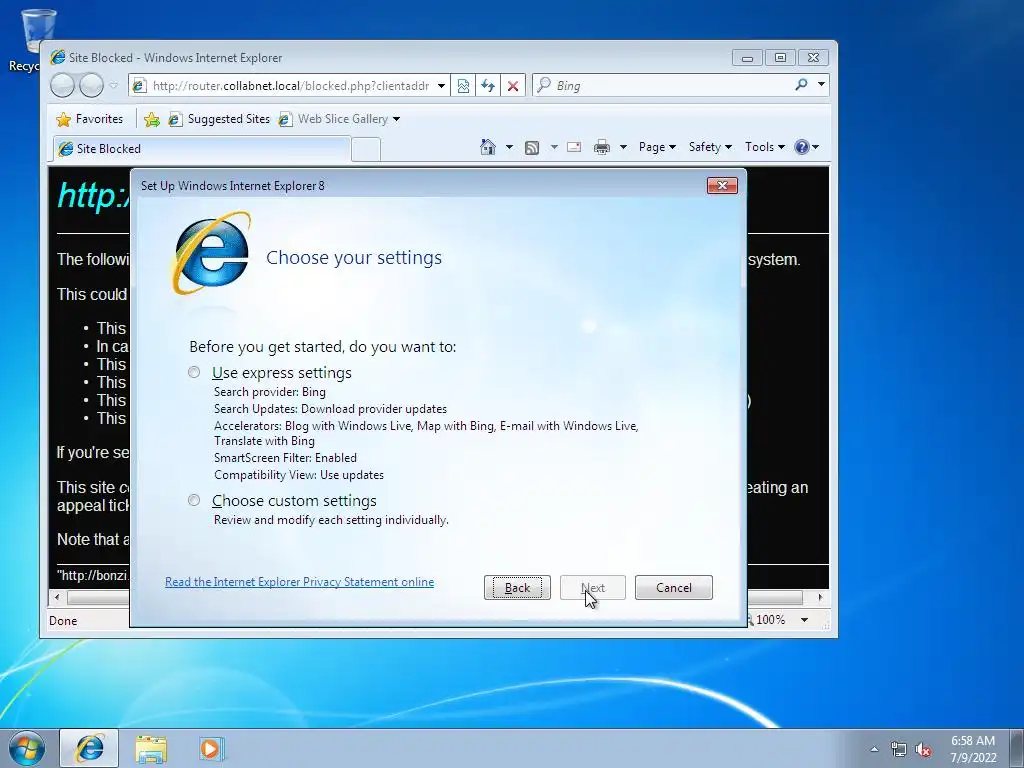
Task: Click the browser back navigation arrow
Action: 63,86
